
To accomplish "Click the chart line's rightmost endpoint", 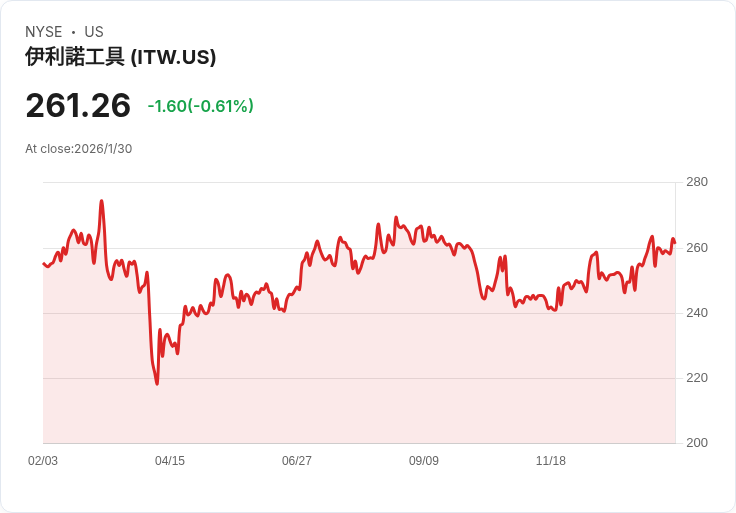I will click(x=675, y=243).
